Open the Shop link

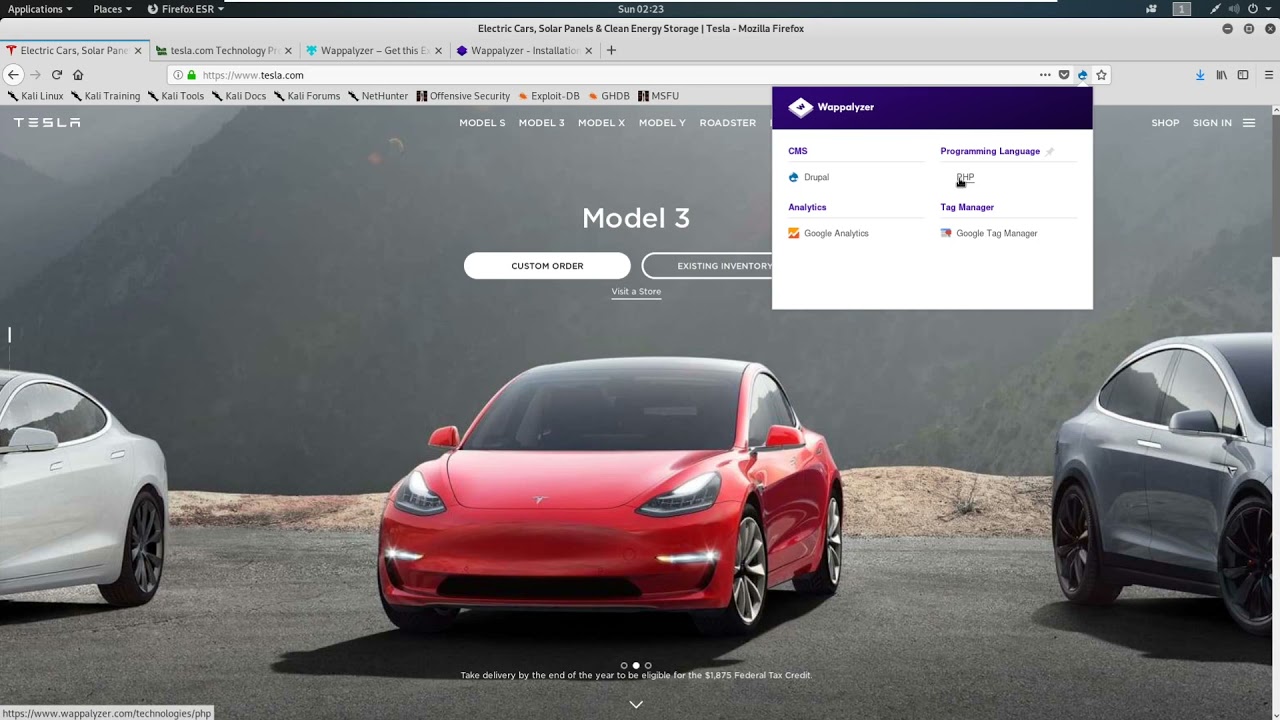(1165, 123)
